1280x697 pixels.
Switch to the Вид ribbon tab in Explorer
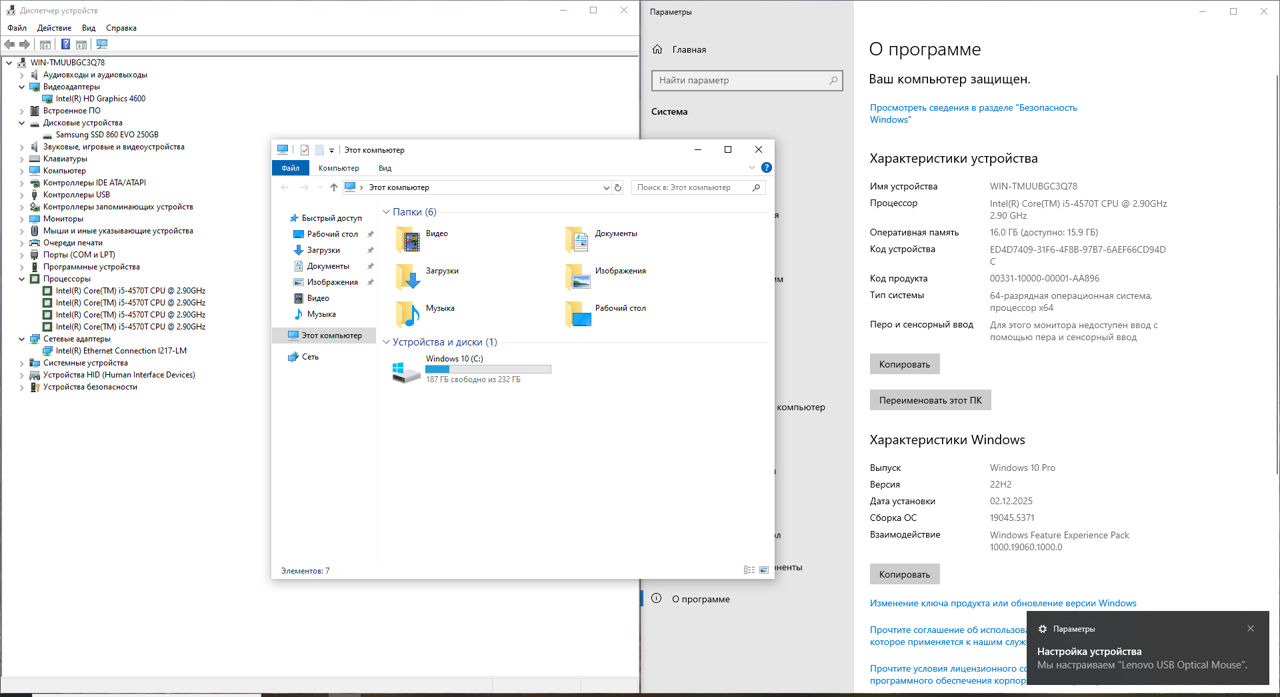click(385, 168)
